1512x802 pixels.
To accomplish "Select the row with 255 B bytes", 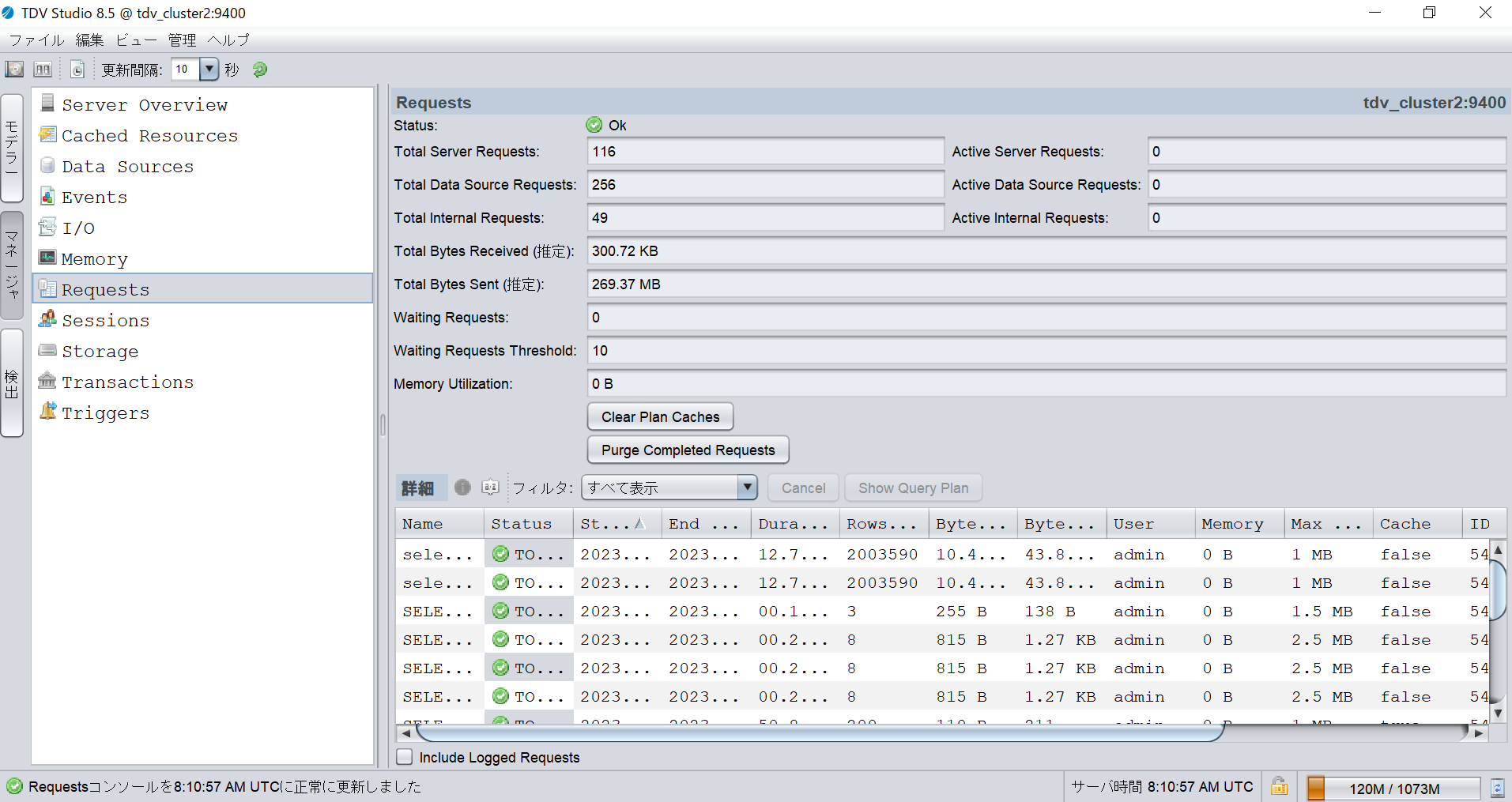I will pyautogui.click(x=942, y=612).
